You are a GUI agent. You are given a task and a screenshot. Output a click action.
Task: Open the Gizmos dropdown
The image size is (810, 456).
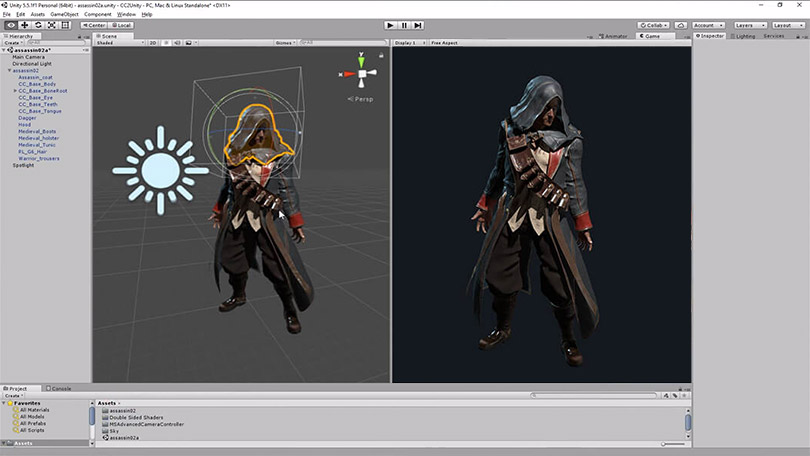click(285, 43)
